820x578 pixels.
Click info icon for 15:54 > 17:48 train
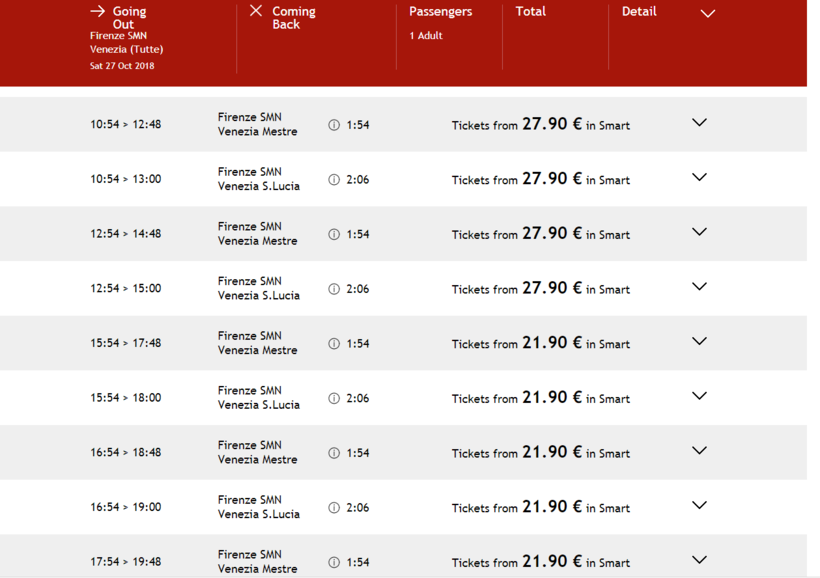point(334,343)
